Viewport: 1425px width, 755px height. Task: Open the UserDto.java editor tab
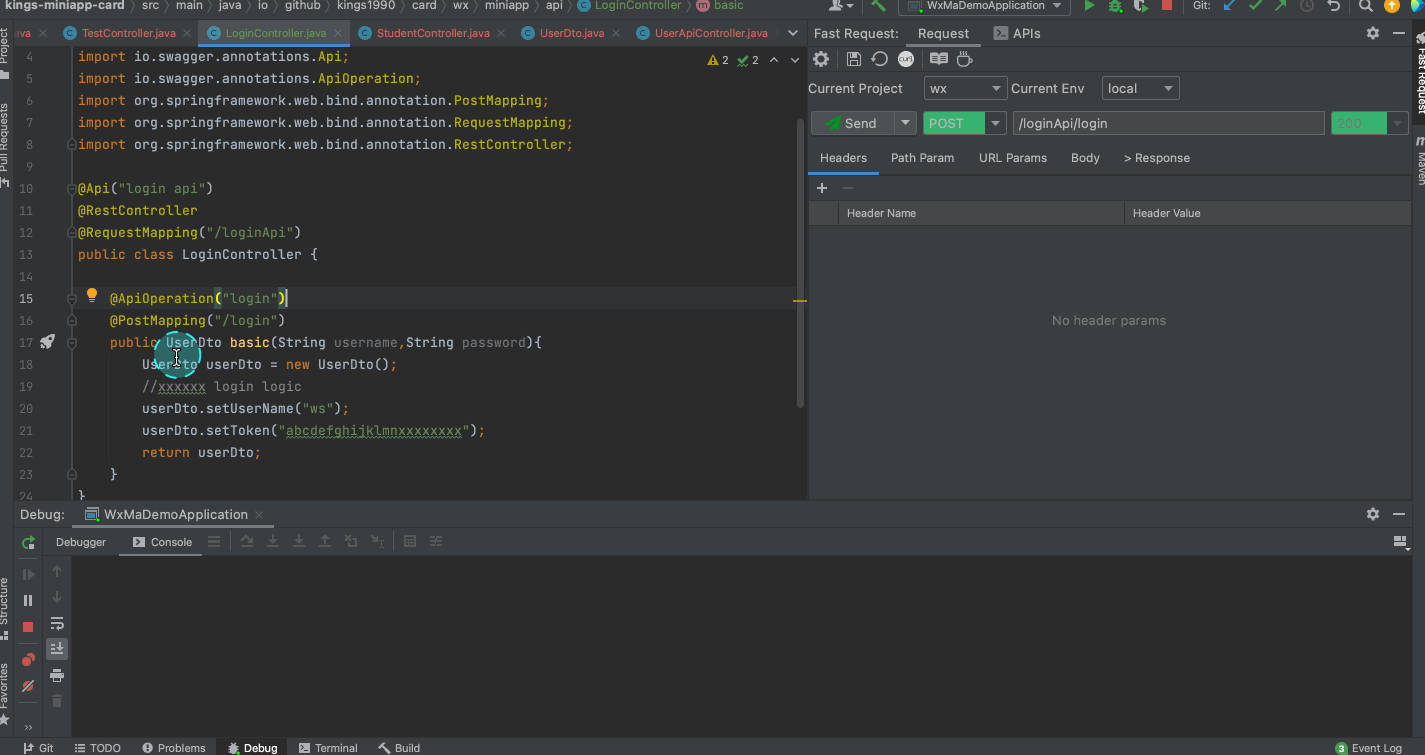[x=571, y=33]
